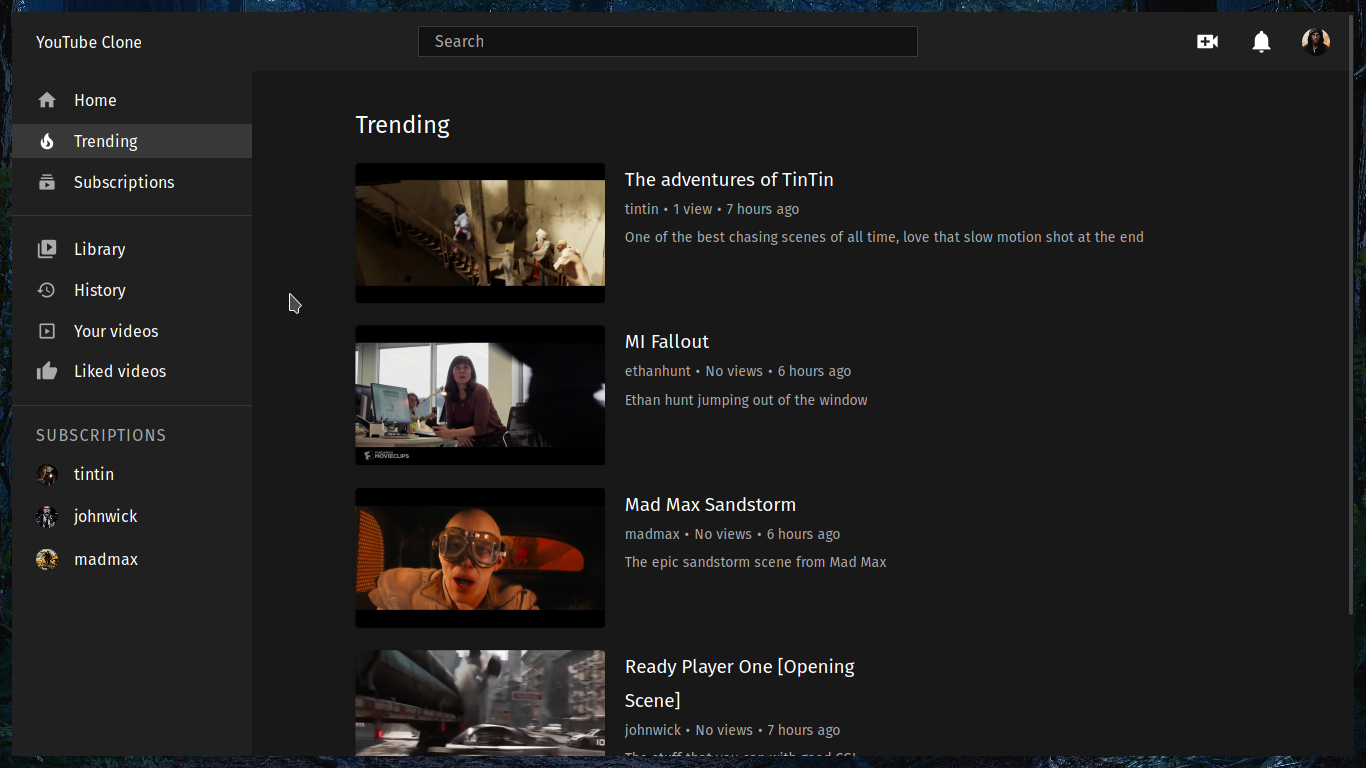Image resolution: width=1366 pixels, height=768 pixels.
Task: Click the Trending flame icon
Action: [47, 141]
